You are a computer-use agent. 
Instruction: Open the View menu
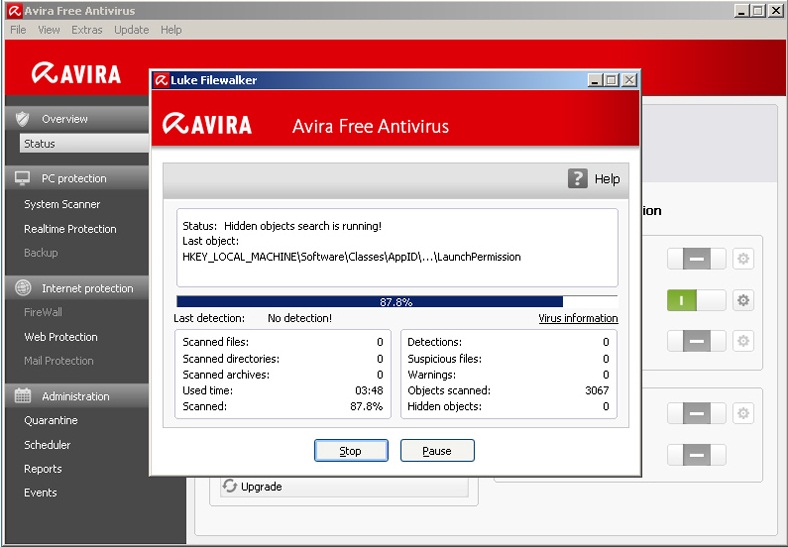49,30
